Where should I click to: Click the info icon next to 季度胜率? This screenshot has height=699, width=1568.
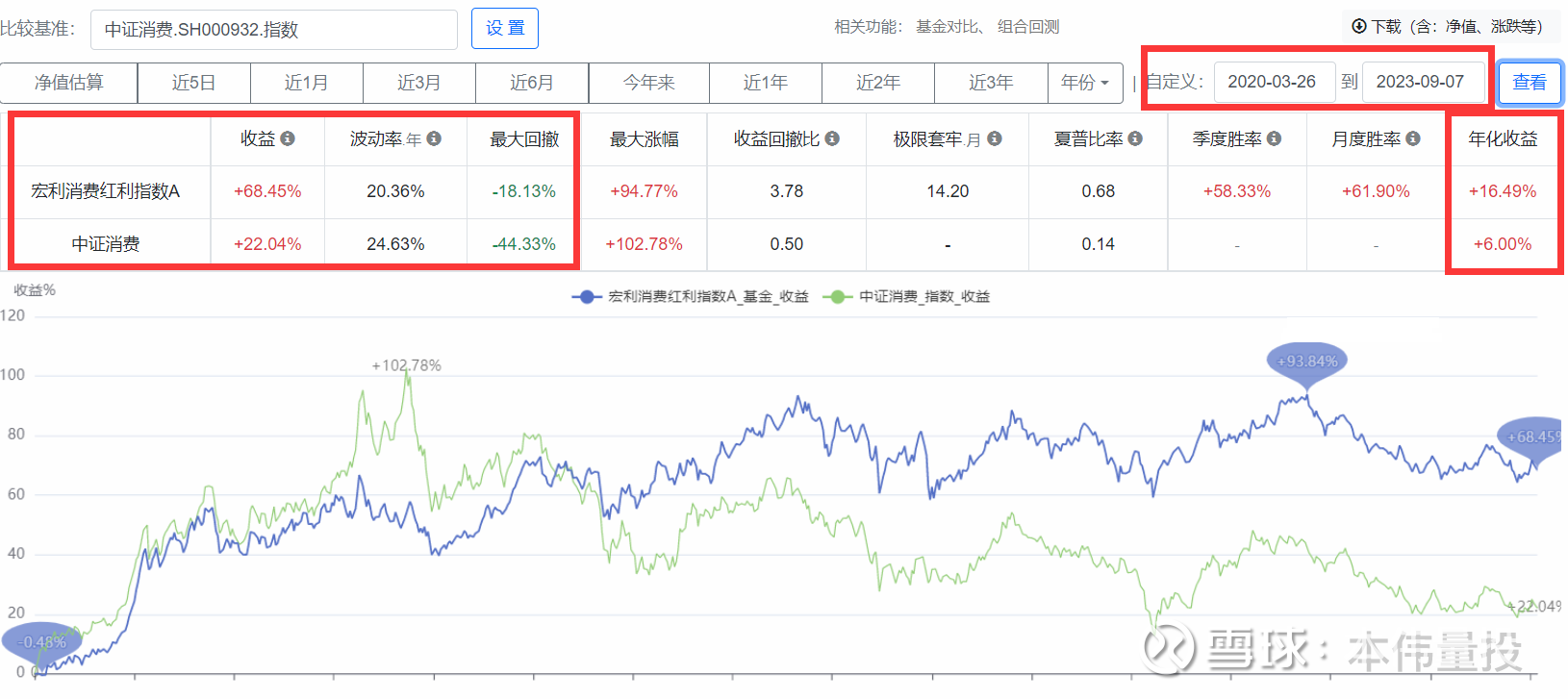click(1274, 138)
